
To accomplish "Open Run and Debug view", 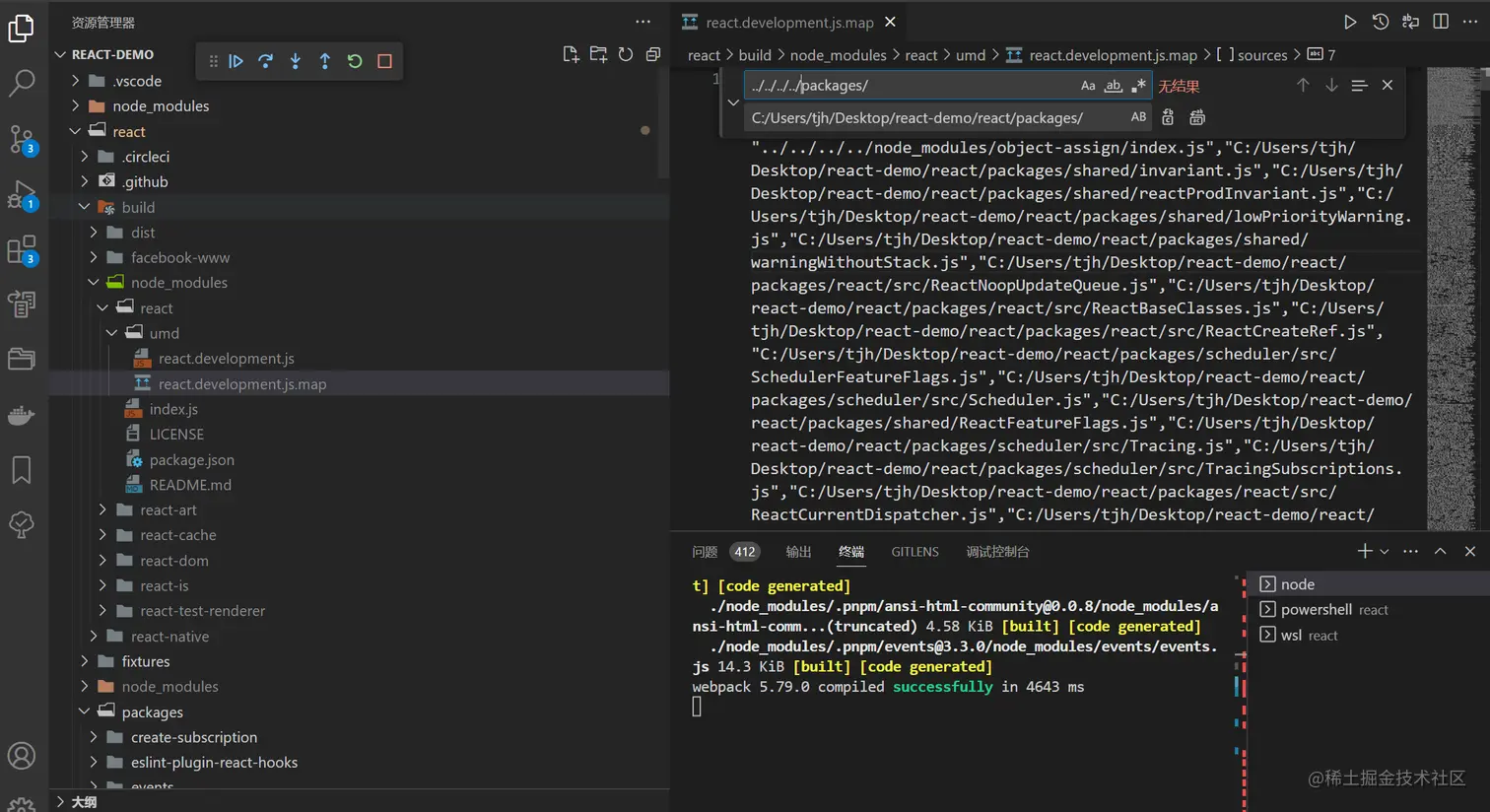I will [x=21, y=194].
